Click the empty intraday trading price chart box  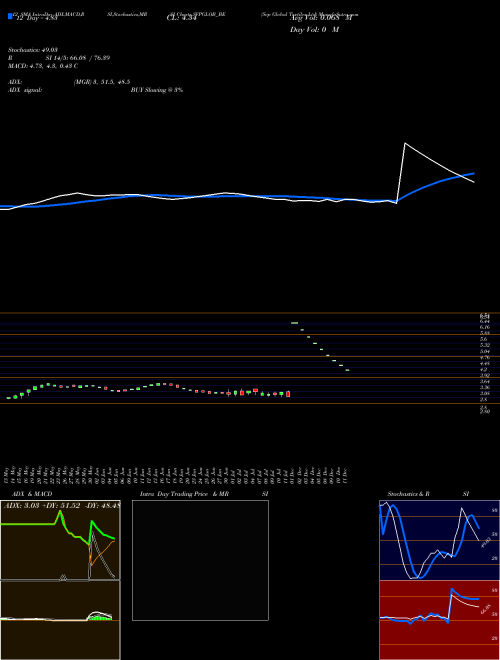[x=200, y=560]
